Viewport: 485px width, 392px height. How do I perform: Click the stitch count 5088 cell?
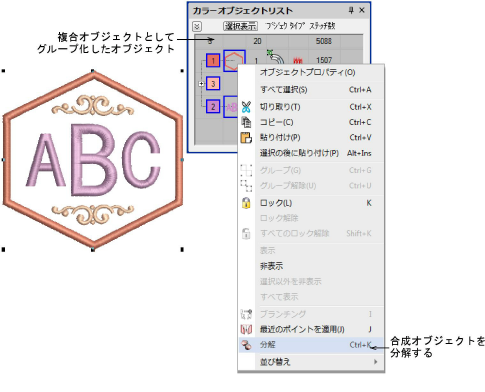point(324,41)
